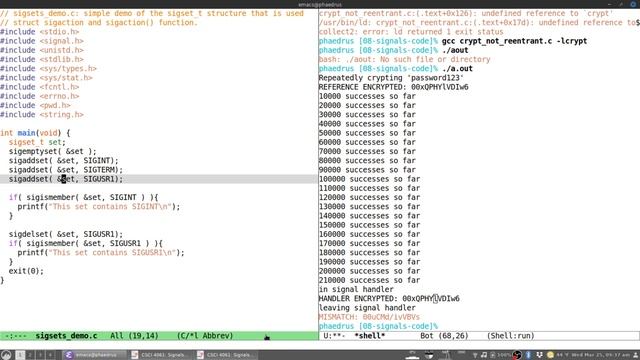Image resolution: width=640 pixels, height=360 pixels.
Task: Focus the emacs@phaedrus taskbar button
Action: [x=93, y=355]
